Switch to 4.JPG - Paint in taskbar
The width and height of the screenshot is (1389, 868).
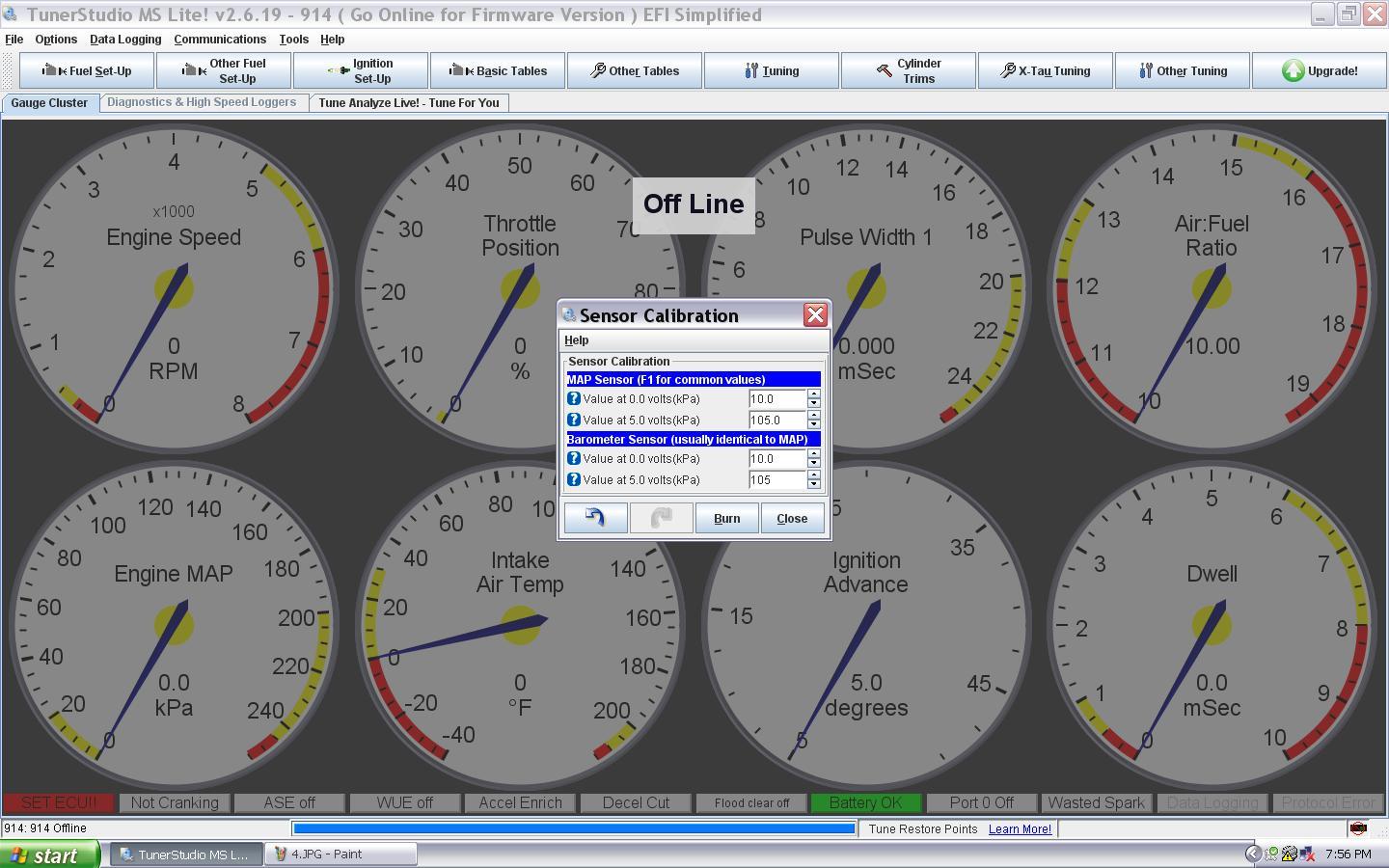point(340,854)
